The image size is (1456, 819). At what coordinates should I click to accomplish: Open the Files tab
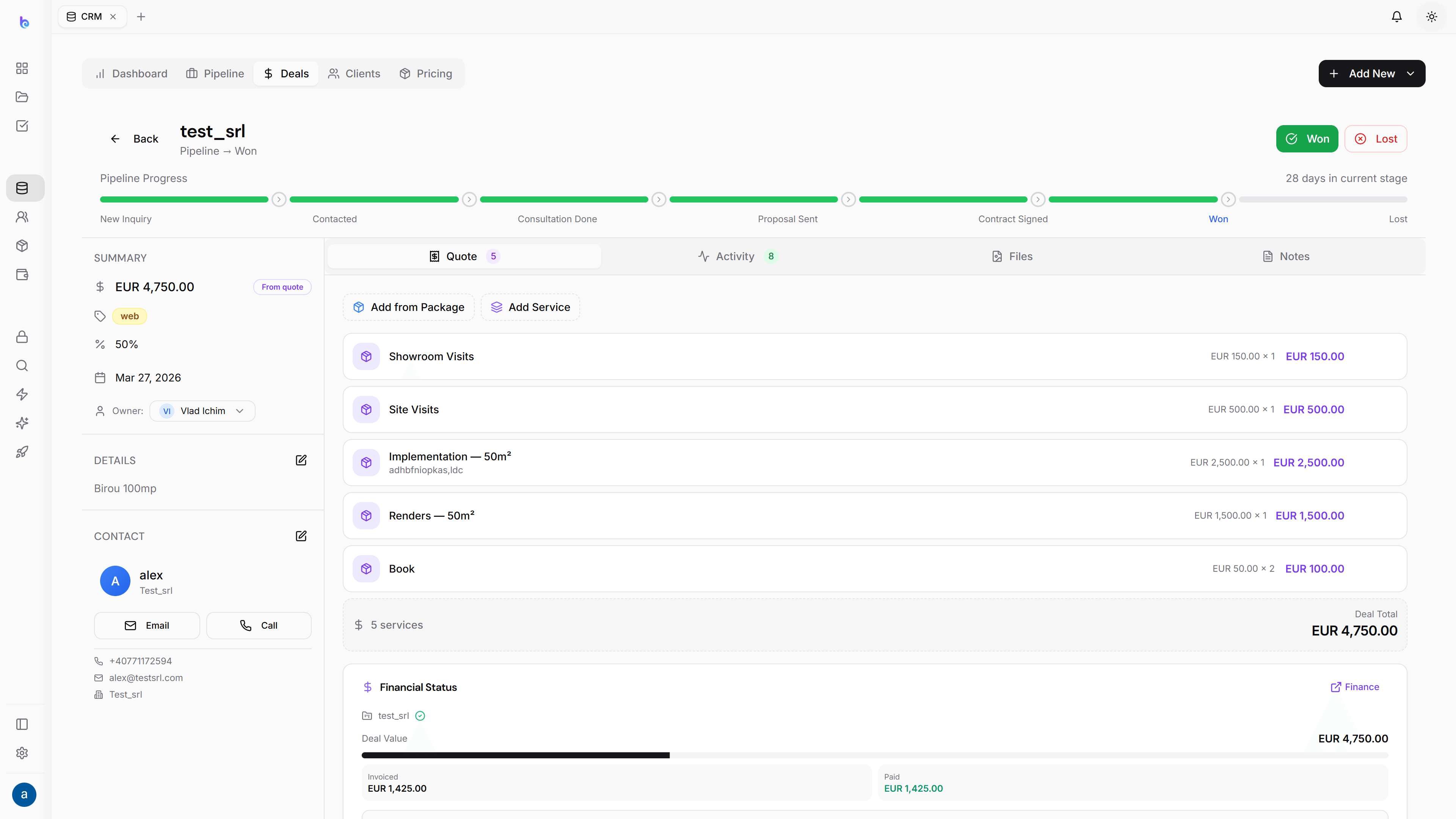tap(1012, 257)
